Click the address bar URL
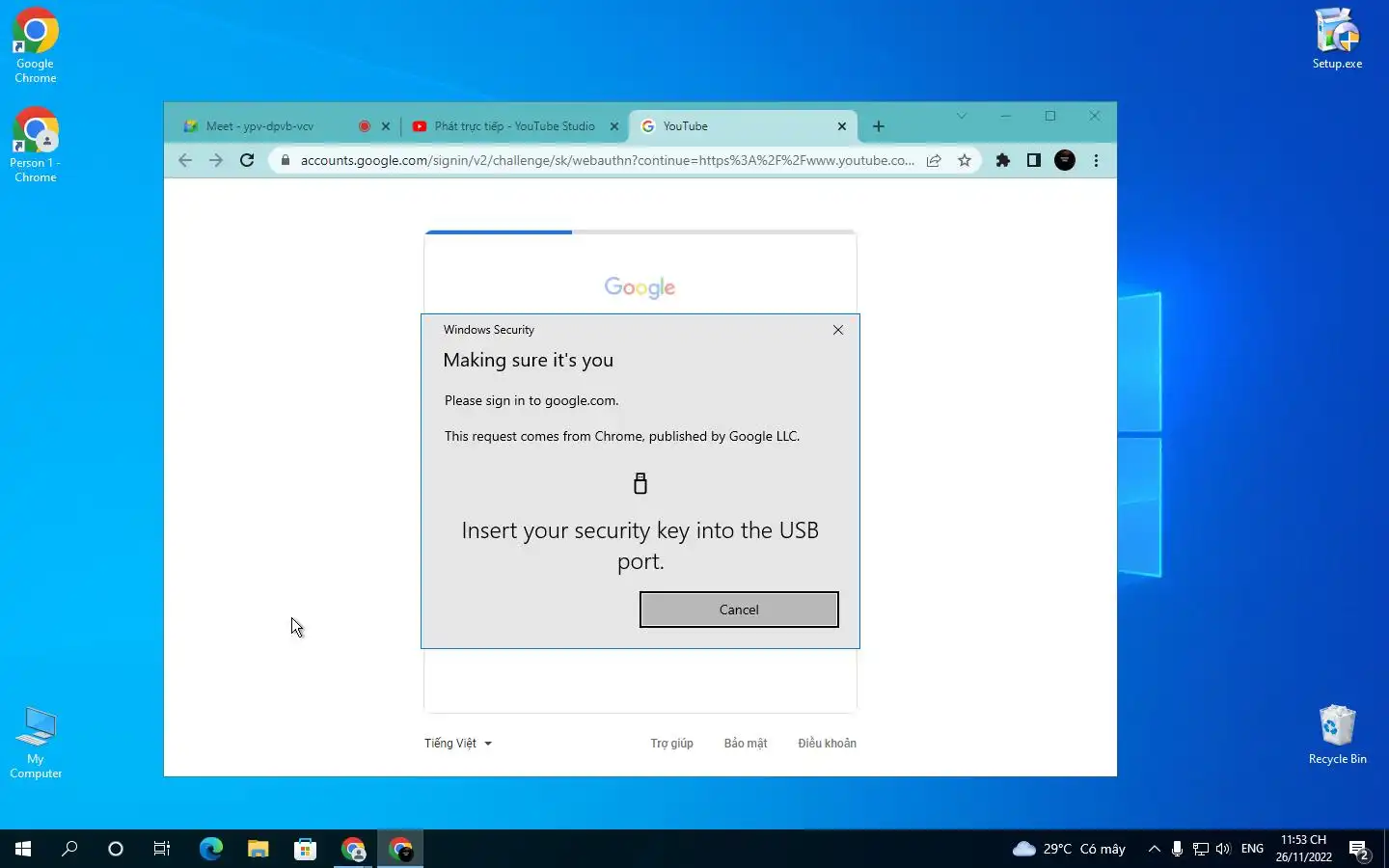The image size is (1389, 868). point(607,160)
